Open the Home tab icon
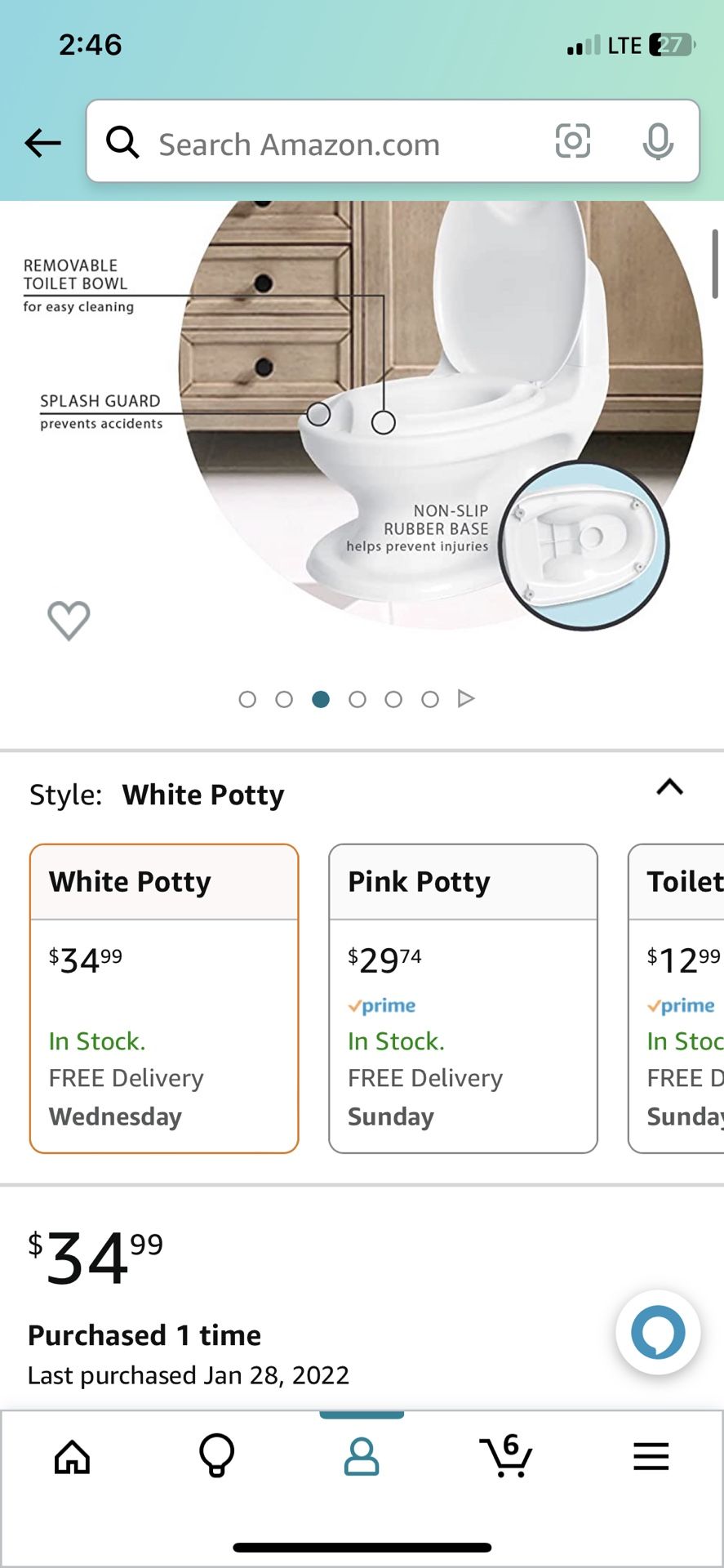Screen dimensions: 724x1568 click(x=72, y=1455)
